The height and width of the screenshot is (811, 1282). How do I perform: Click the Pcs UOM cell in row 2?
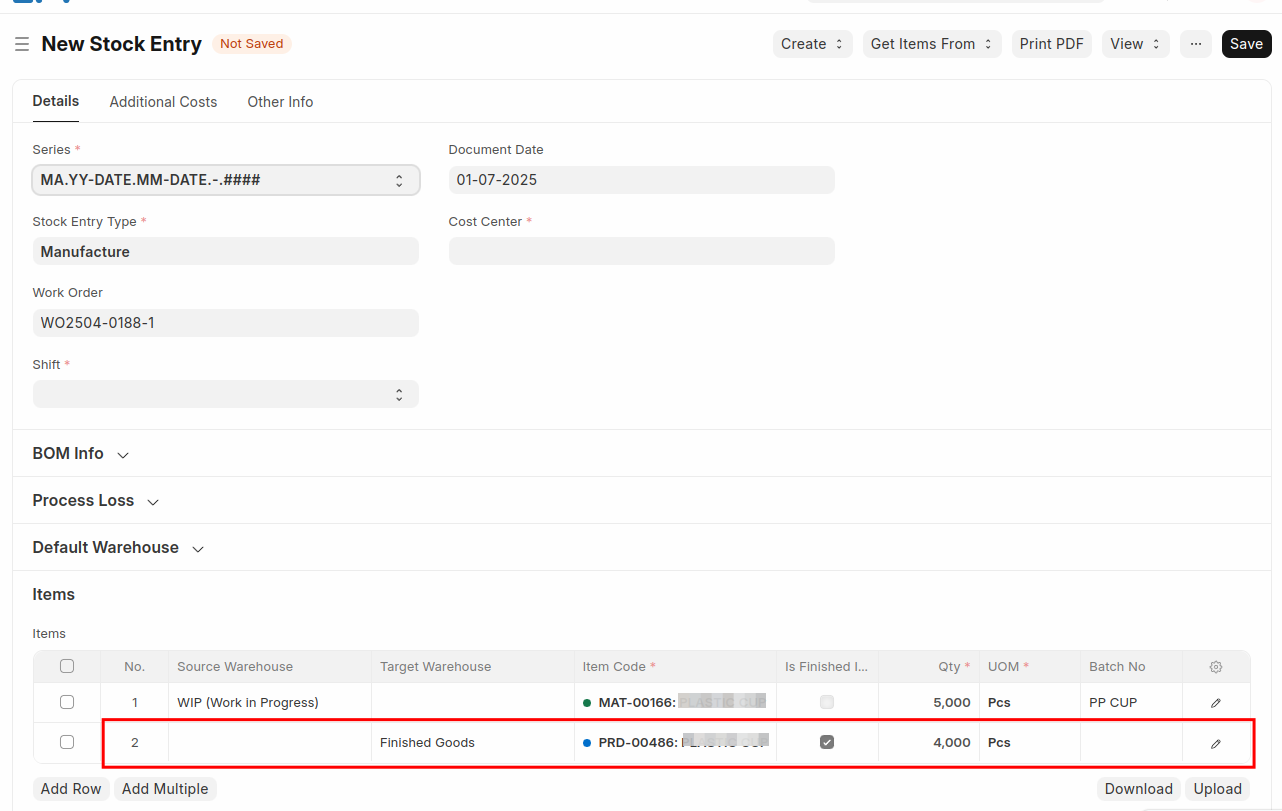tap(1030, 743)
